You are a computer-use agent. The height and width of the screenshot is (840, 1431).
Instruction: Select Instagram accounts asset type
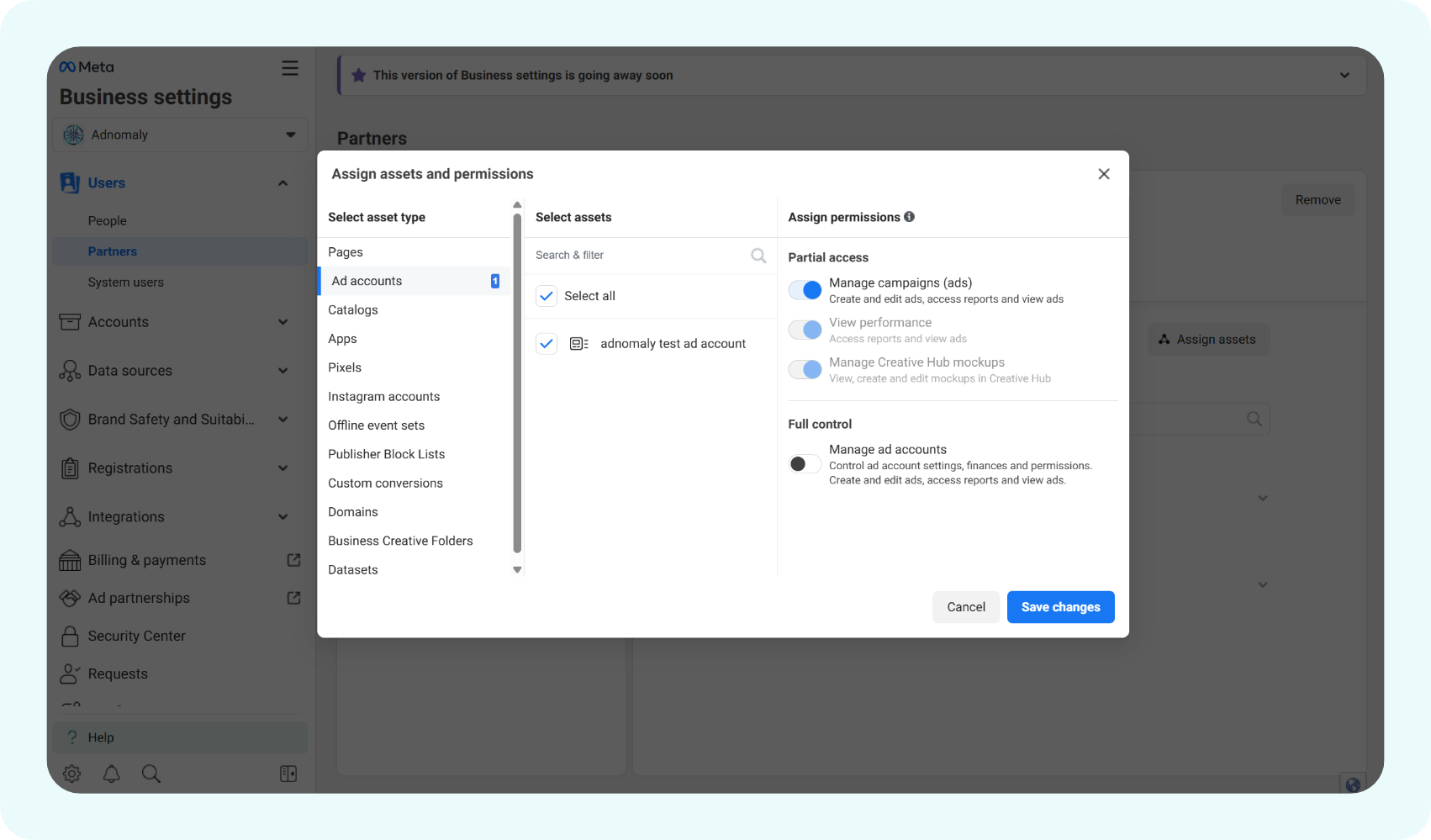pyautogui.click(x=415, y=397)
